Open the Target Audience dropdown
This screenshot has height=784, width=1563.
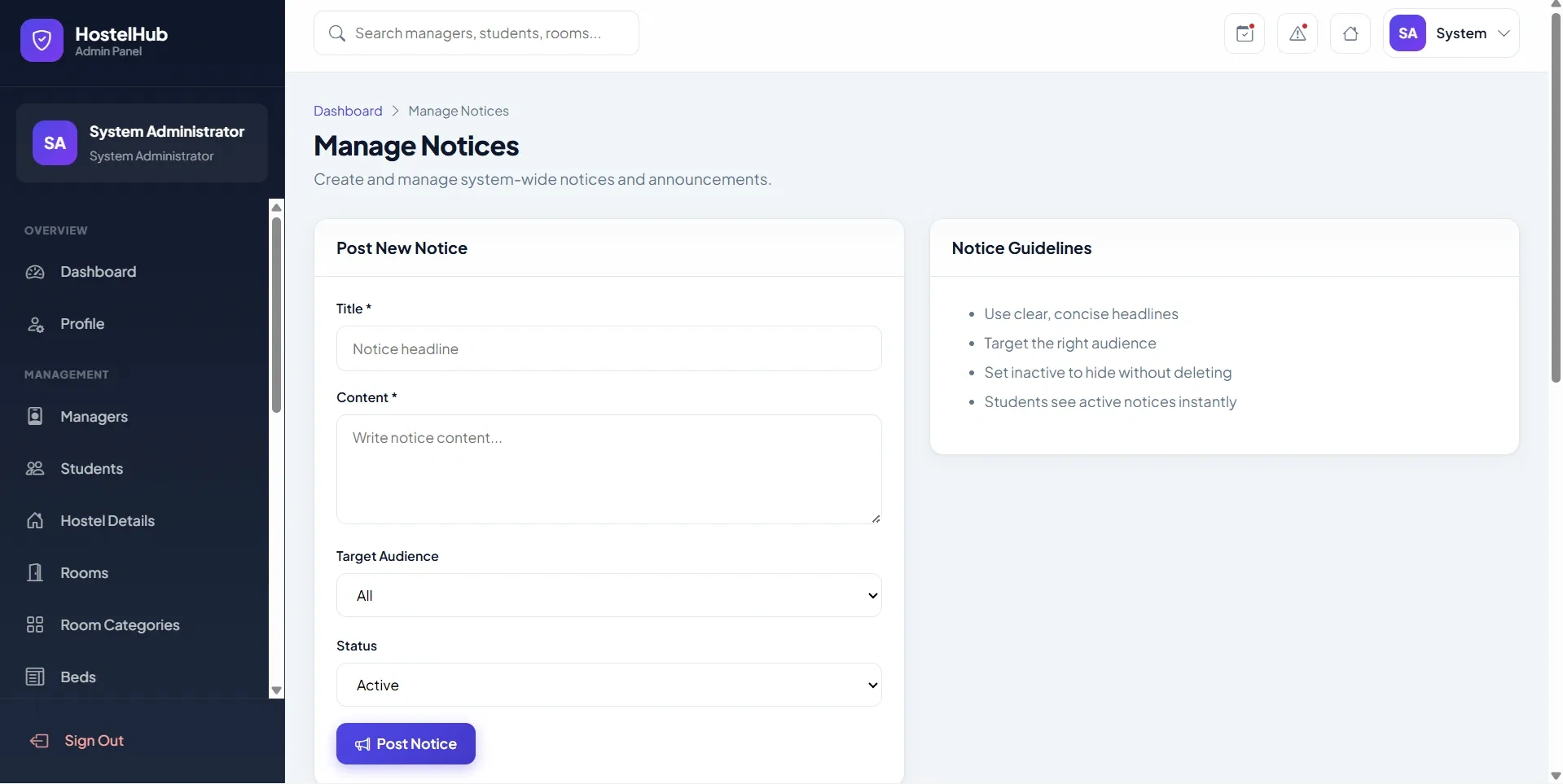[x=608, y=595]
